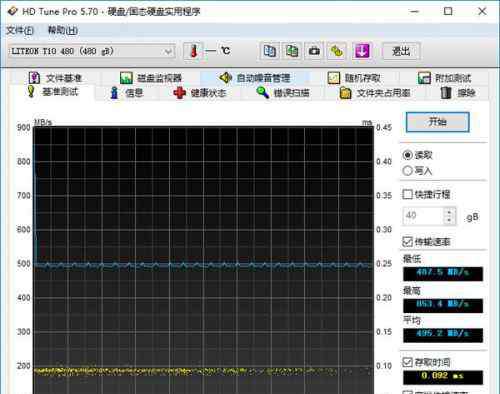
Task: Click the 开始 start button
Action: tap(438, 122)
